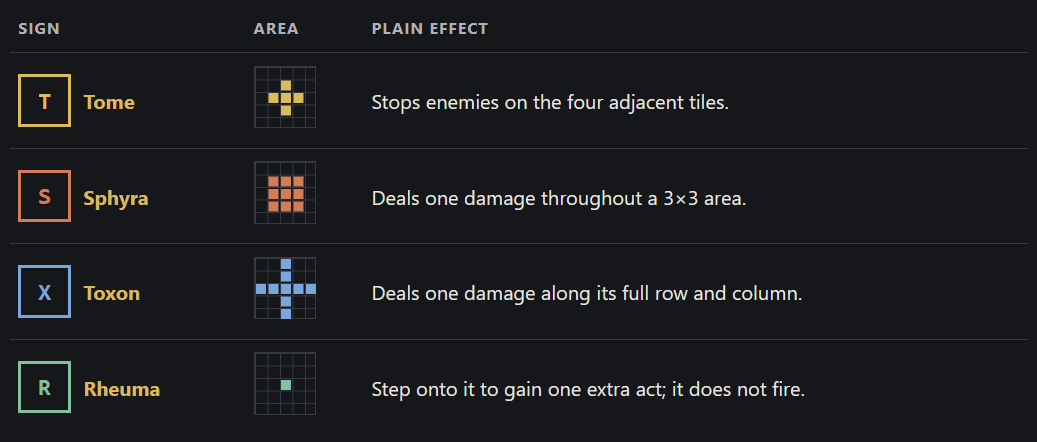This screenshot has width=1037, height=442.
Task: Click the SIGN column header
Action: tap(39, 29)
